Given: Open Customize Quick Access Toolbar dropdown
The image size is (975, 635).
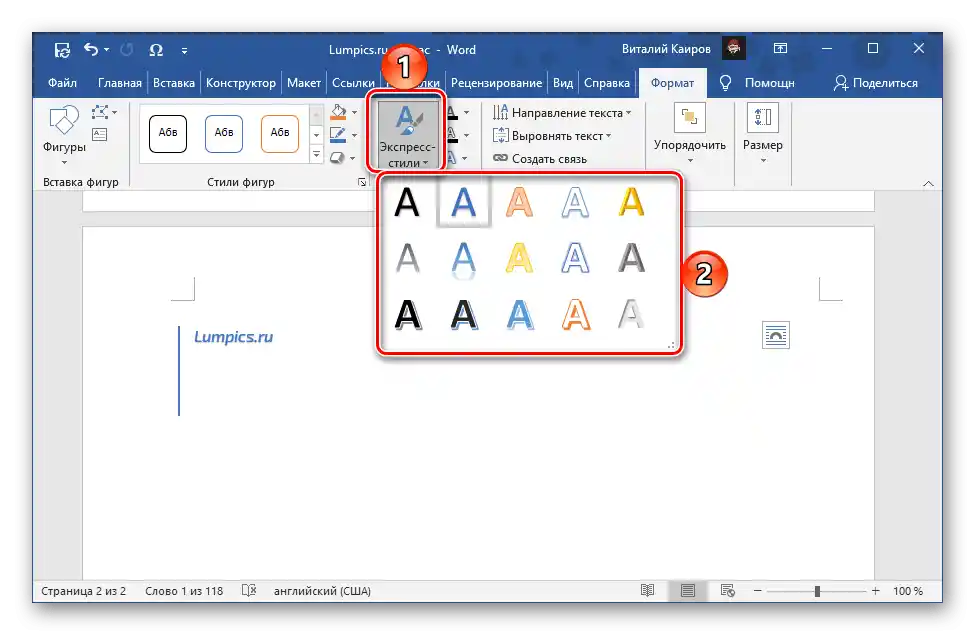Looking at the screenshot, I should click(x=185, y=50).
